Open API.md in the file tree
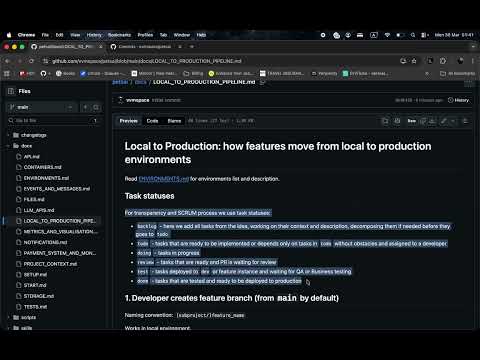This screenshot has height=360, width=480. (x=32, y=156)
